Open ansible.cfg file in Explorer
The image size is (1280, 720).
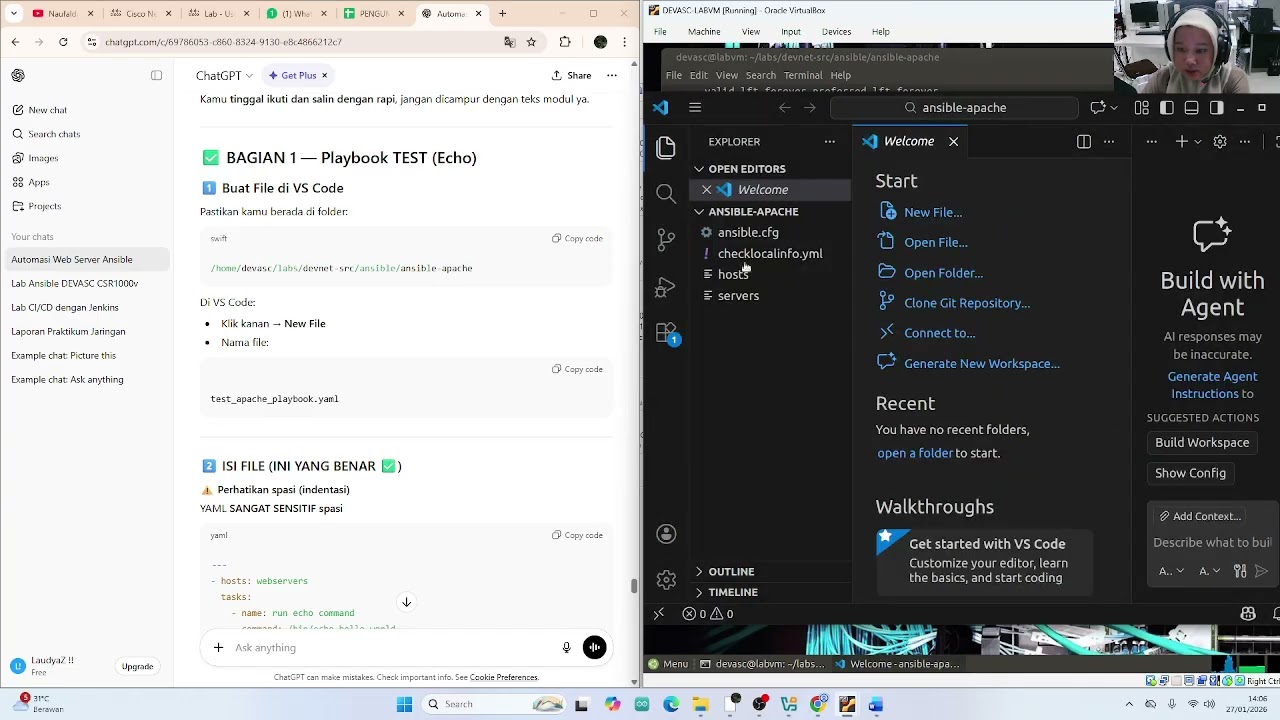(x=748, y=233)
